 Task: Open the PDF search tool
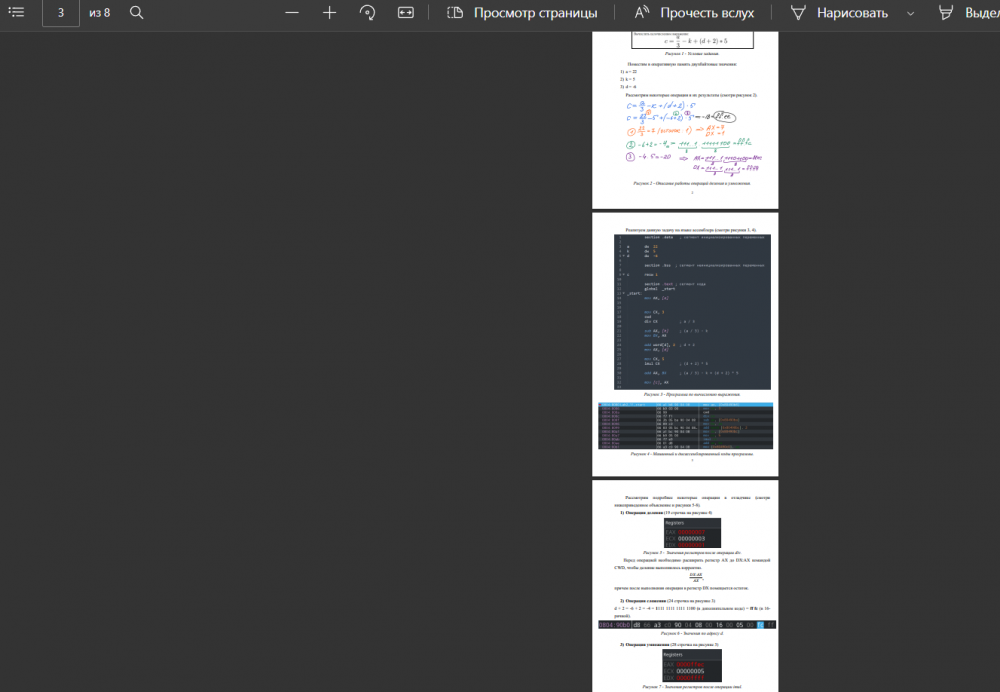(137, 13)
